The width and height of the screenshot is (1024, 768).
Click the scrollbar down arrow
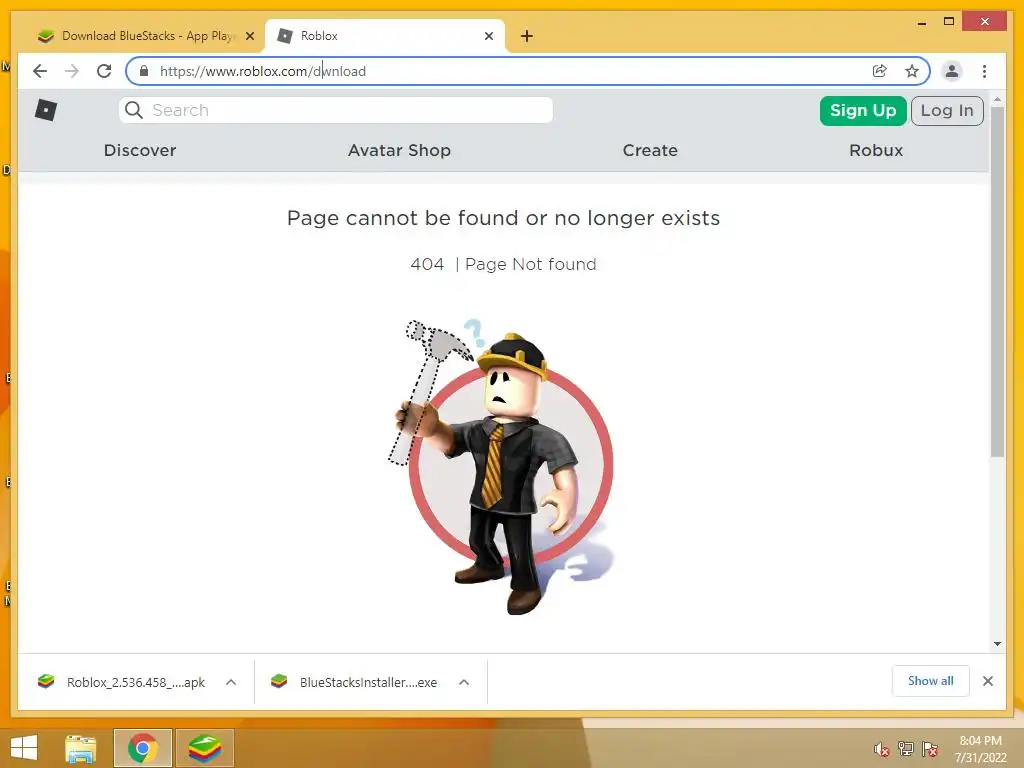(997, 644)
